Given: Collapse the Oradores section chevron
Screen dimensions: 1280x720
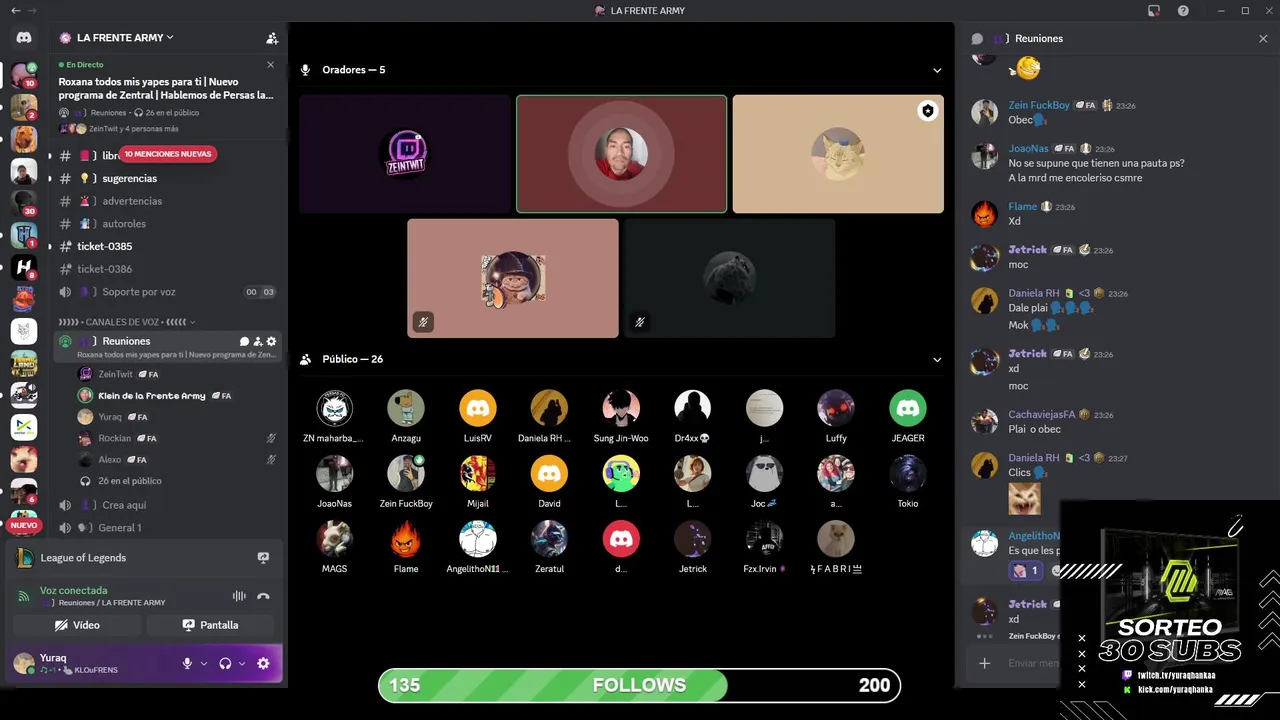Looking at the screenshot, I should tap(937, 70).
